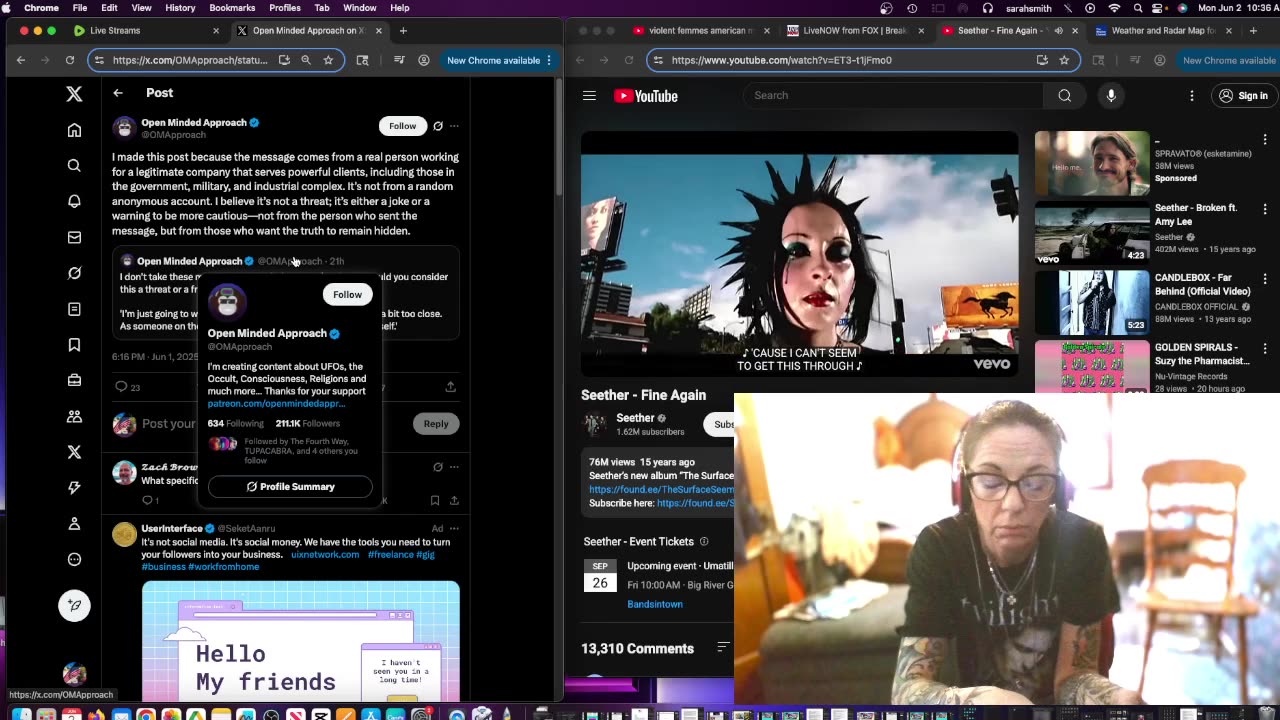
Task: Open the Seether channel avatar
Action: tap(595, 424)
